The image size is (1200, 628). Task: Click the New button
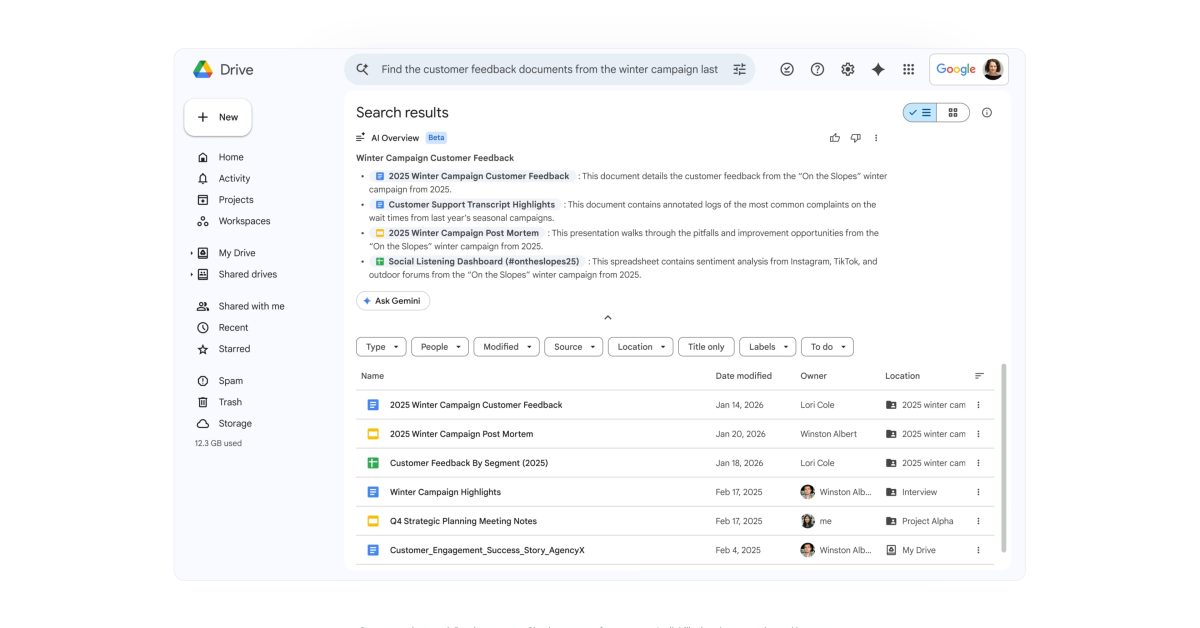coord(218,117)
